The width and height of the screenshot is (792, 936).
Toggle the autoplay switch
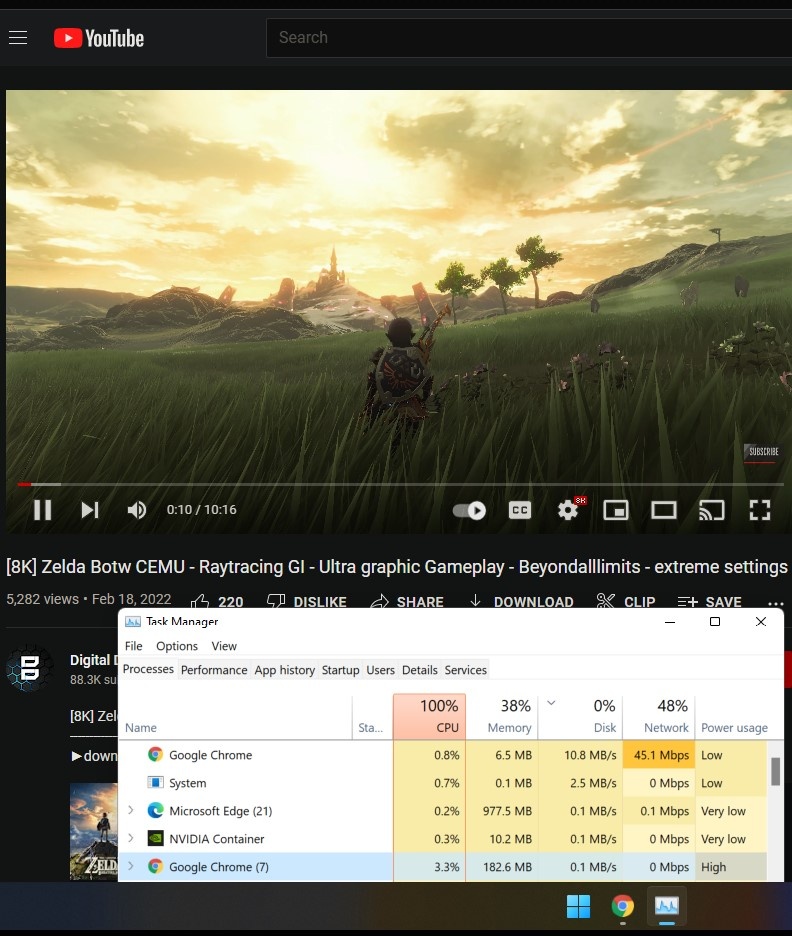[469, 510]
